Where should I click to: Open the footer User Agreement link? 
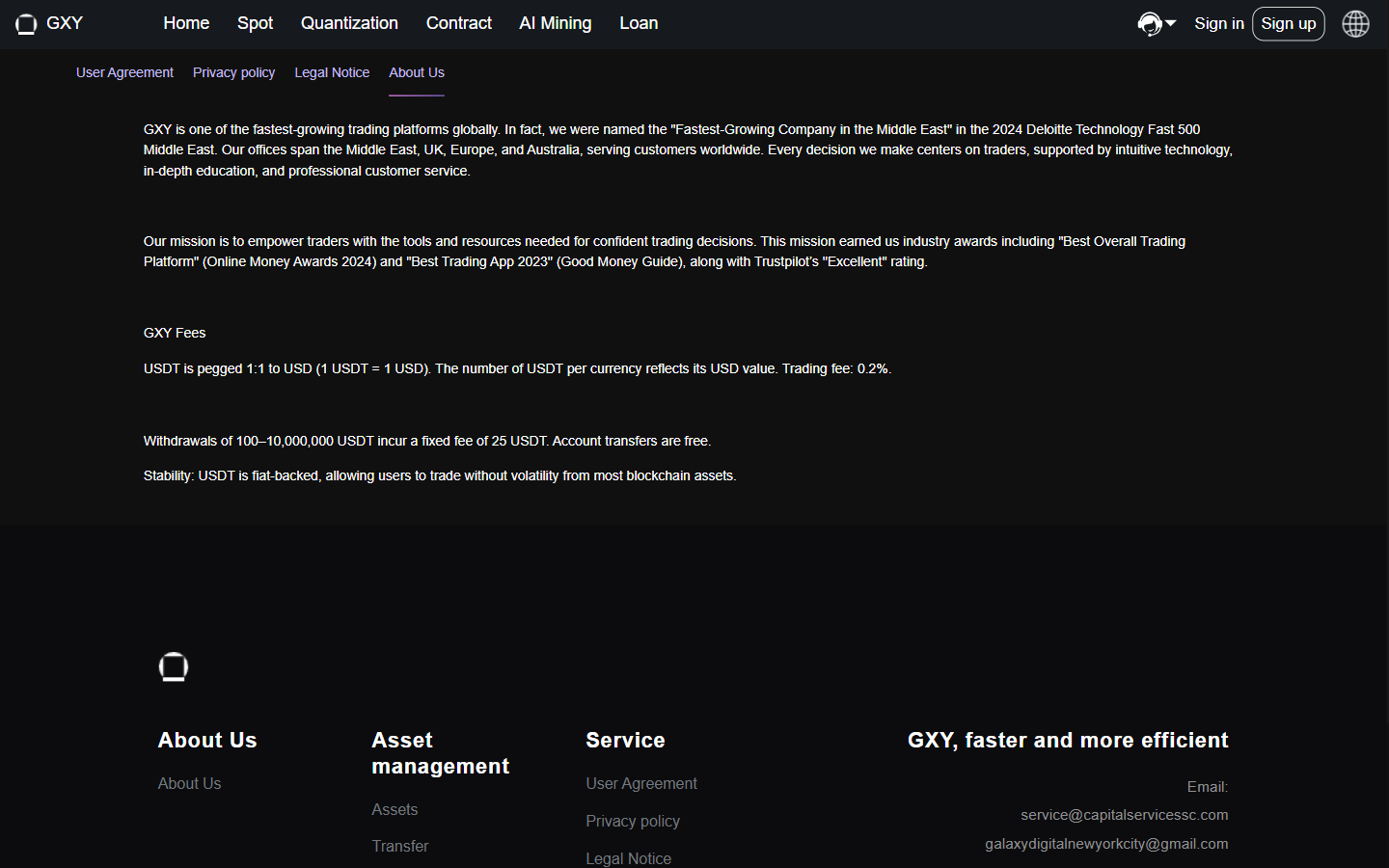[641, 783]
